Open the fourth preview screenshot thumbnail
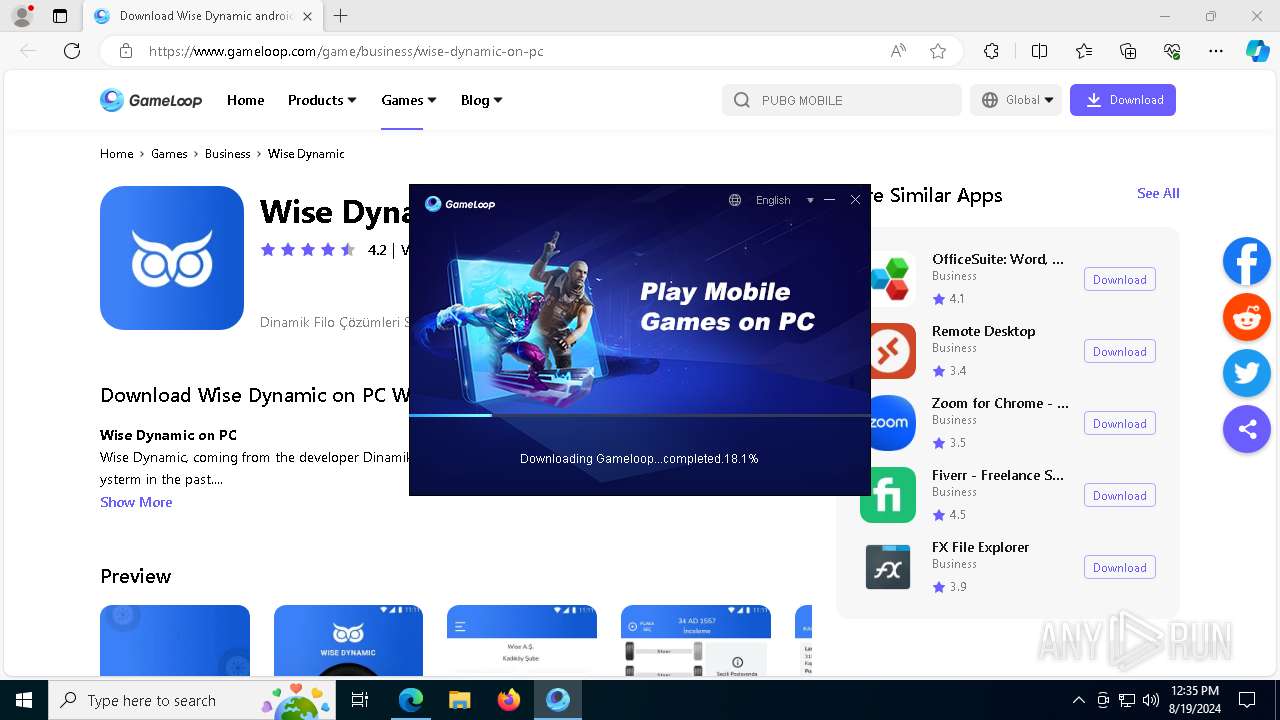 click(696, 641)
